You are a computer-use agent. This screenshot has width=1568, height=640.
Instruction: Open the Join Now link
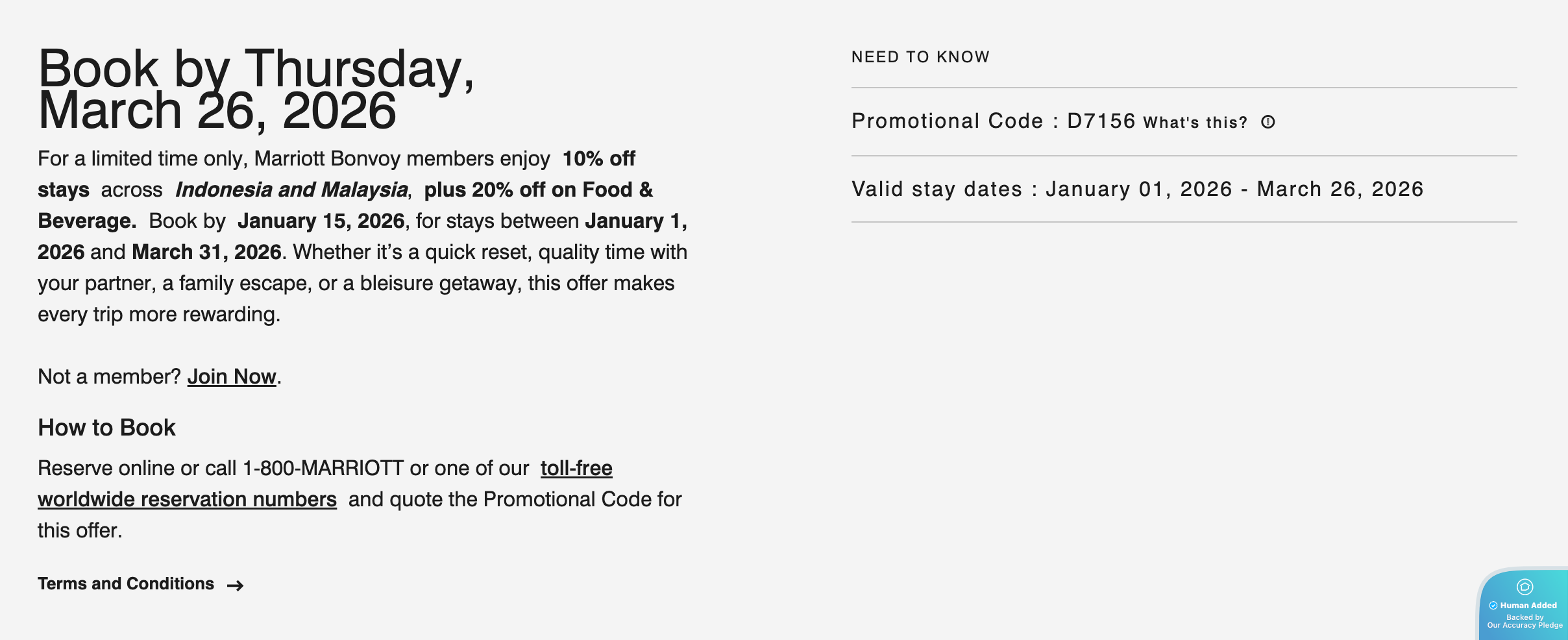pos(232,376)
